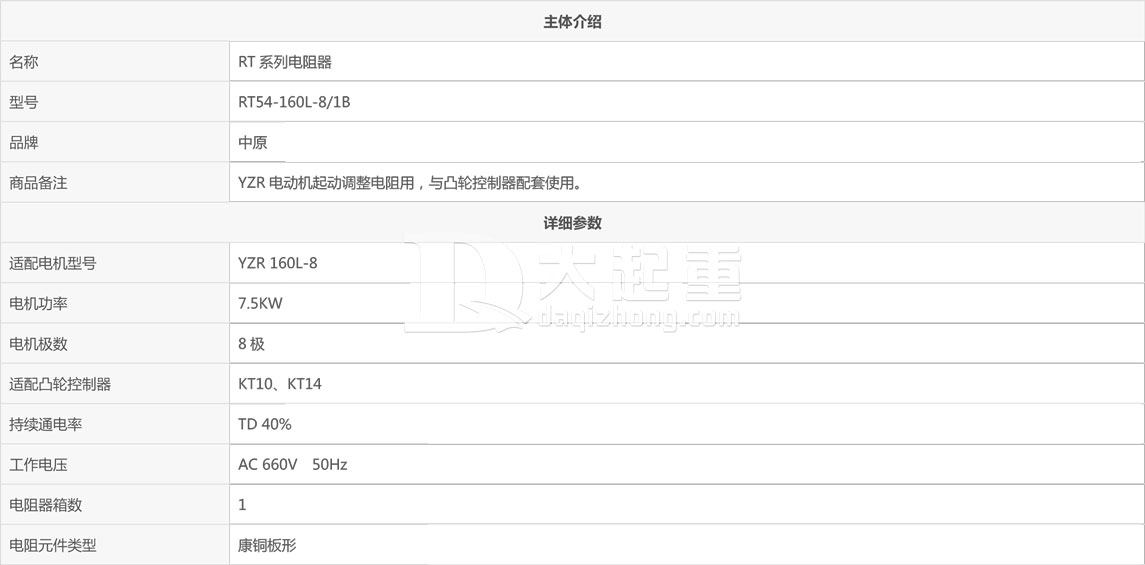This screenshot has width=1145, height=565.
Task: Select the value 康铜板形
Action: click(267, 545)
